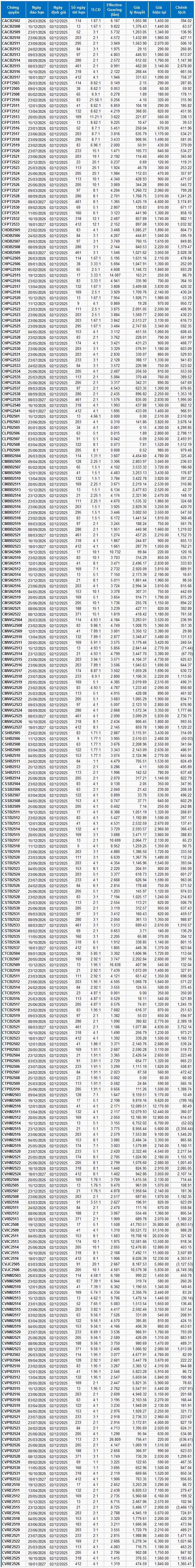The image size is (195, 1568).
Task: Click the Chênh lệch column header
Action: click(182, 10)
